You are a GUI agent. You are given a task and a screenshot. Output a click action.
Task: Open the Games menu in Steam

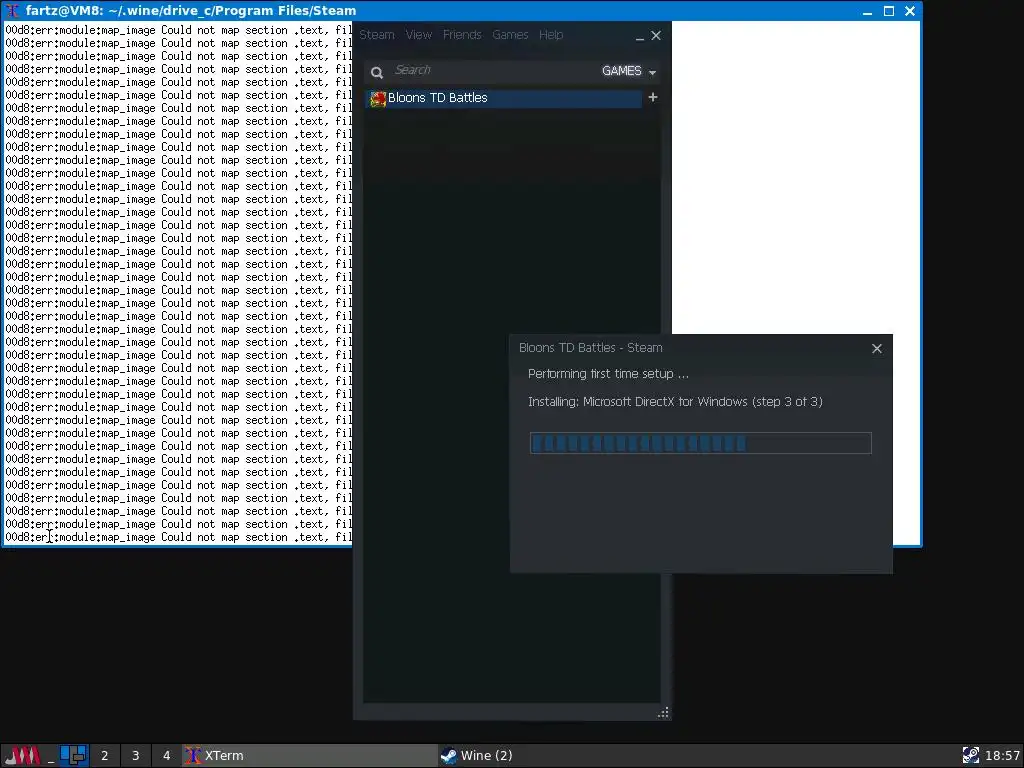[510, 35]
